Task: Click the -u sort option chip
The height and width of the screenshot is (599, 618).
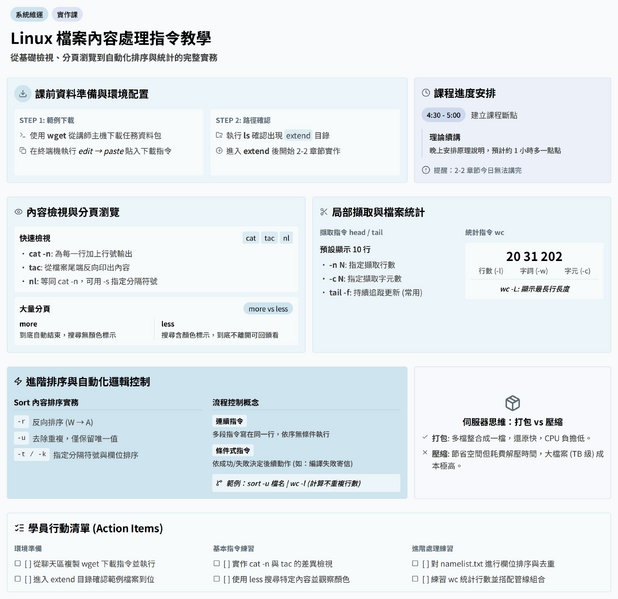Action: coord(21,438)
